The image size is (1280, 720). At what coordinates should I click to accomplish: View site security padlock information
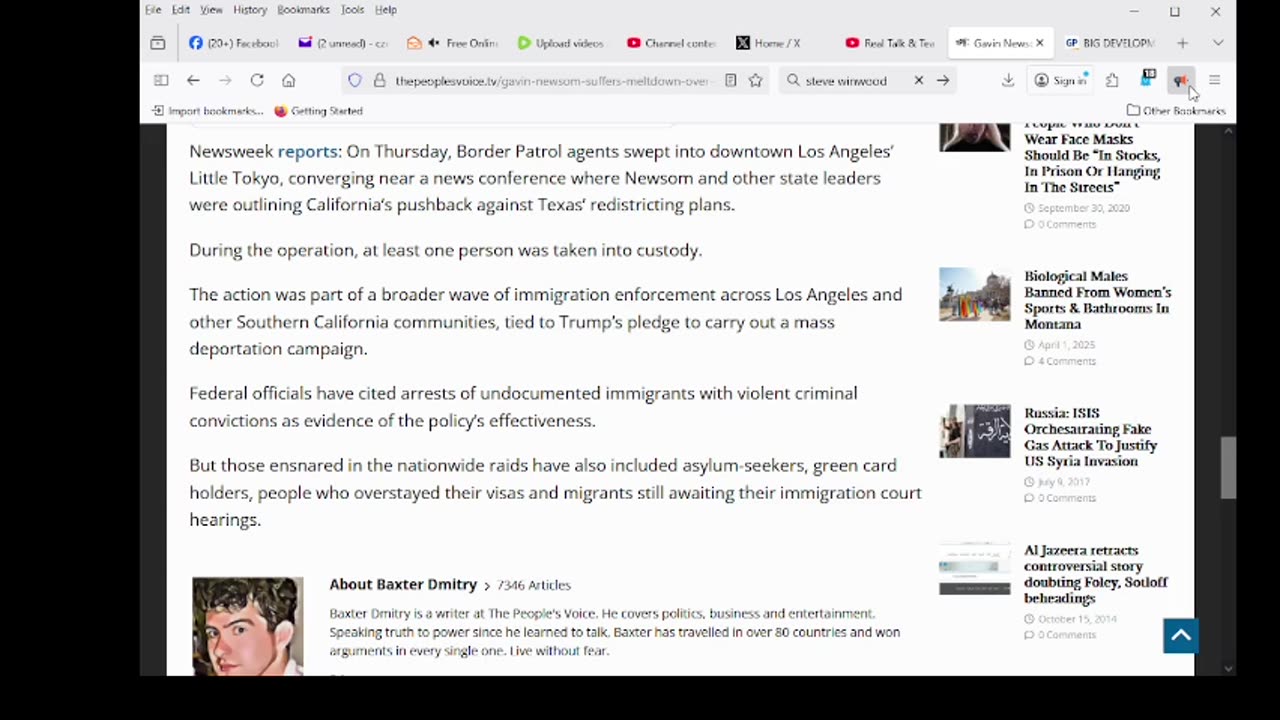(x=379, y=80)
